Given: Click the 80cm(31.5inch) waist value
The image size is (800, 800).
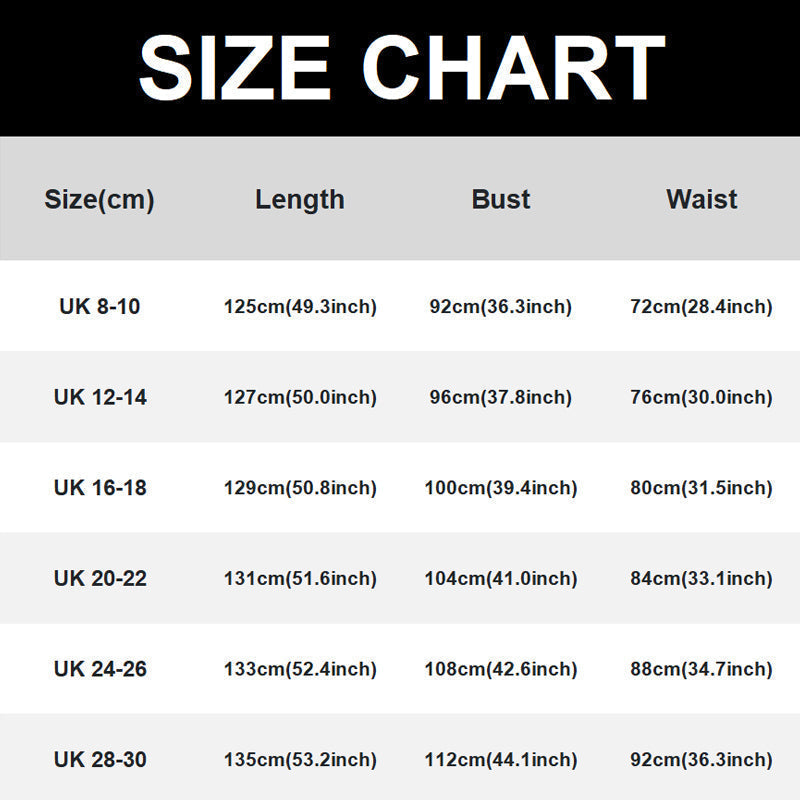Looking at the screenshot, I should point(702,488).
